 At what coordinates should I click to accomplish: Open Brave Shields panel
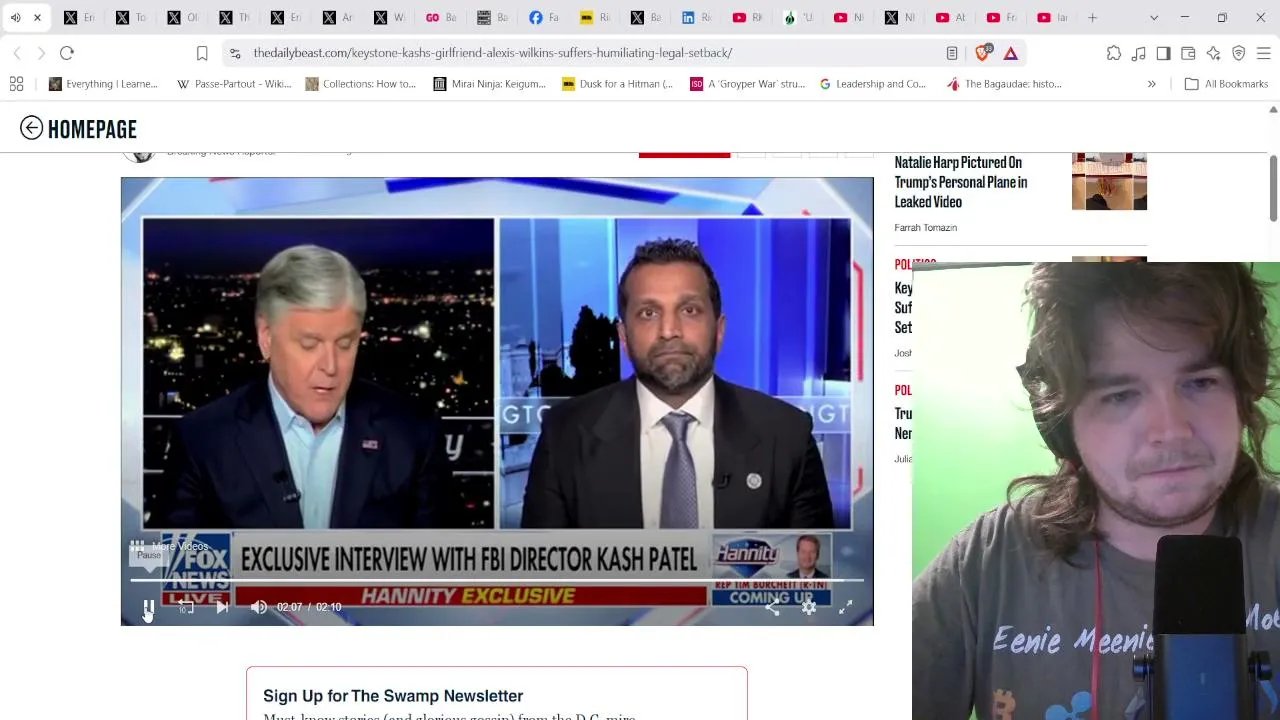click(x=983, y=53)
